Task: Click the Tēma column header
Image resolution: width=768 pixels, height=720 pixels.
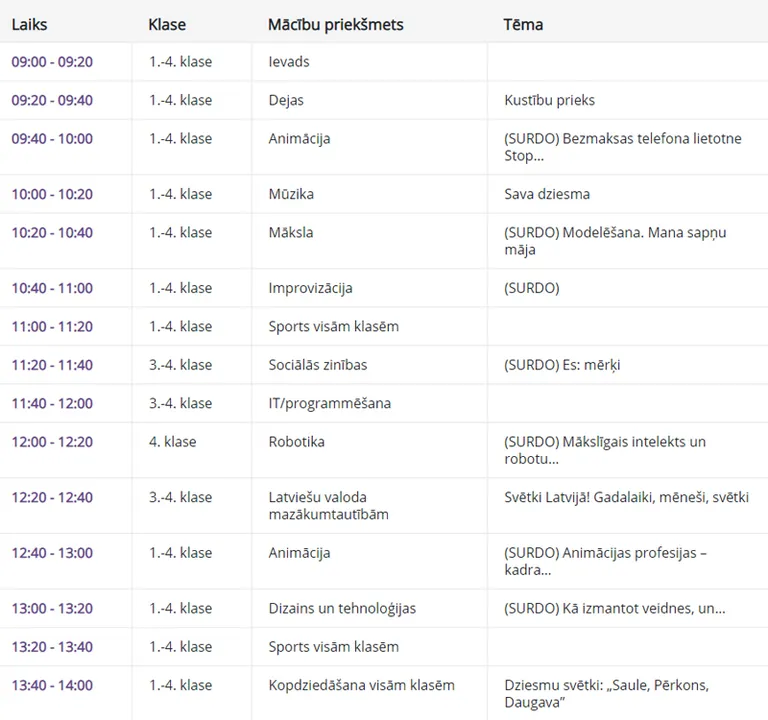Action: point(523,24)
